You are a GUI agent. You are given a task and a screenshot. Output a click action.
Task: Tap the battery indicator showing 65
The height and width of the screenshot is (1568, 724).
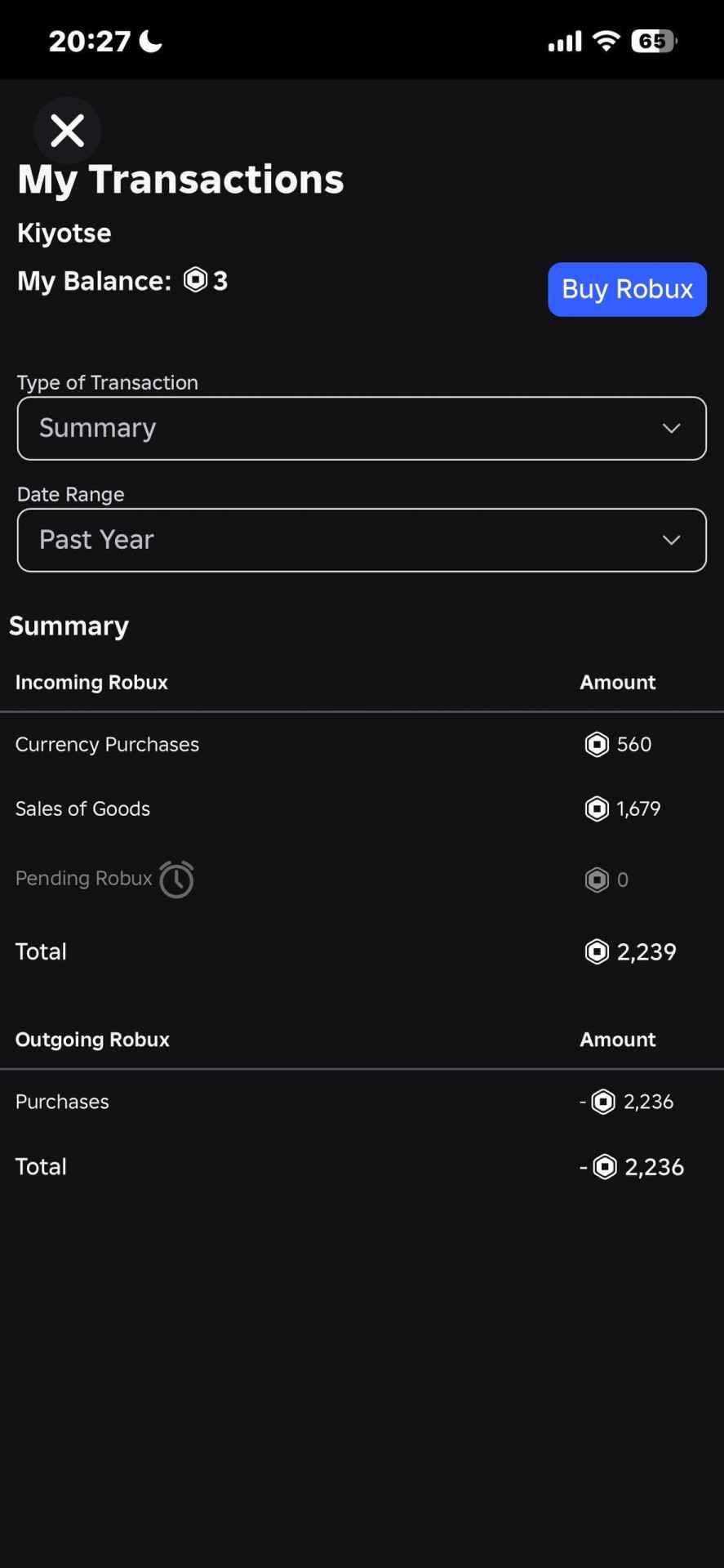[x=654, y=41]
